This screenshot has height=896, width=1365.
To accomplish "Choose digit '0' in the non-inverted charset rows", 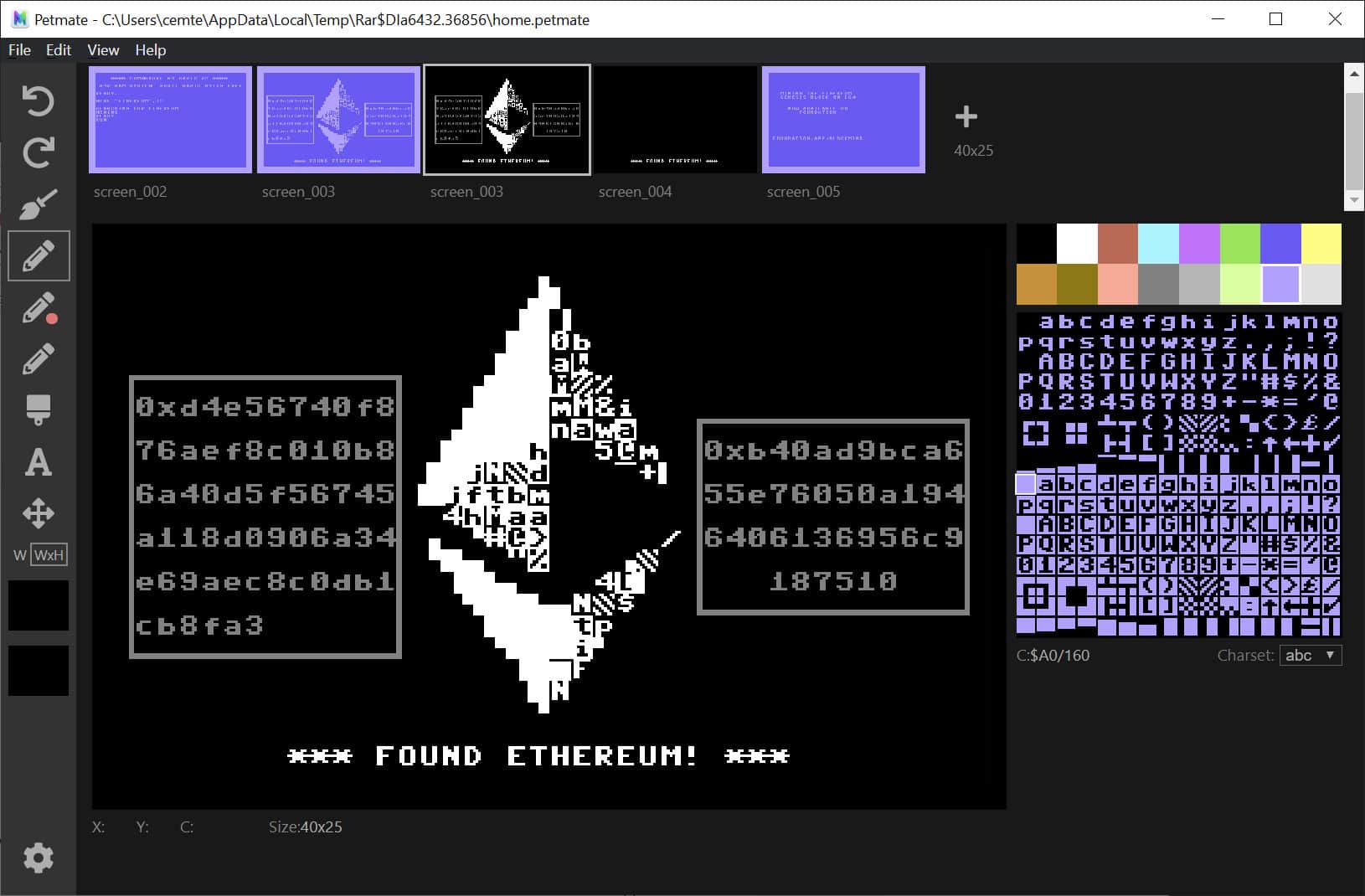I will 1026,402.
